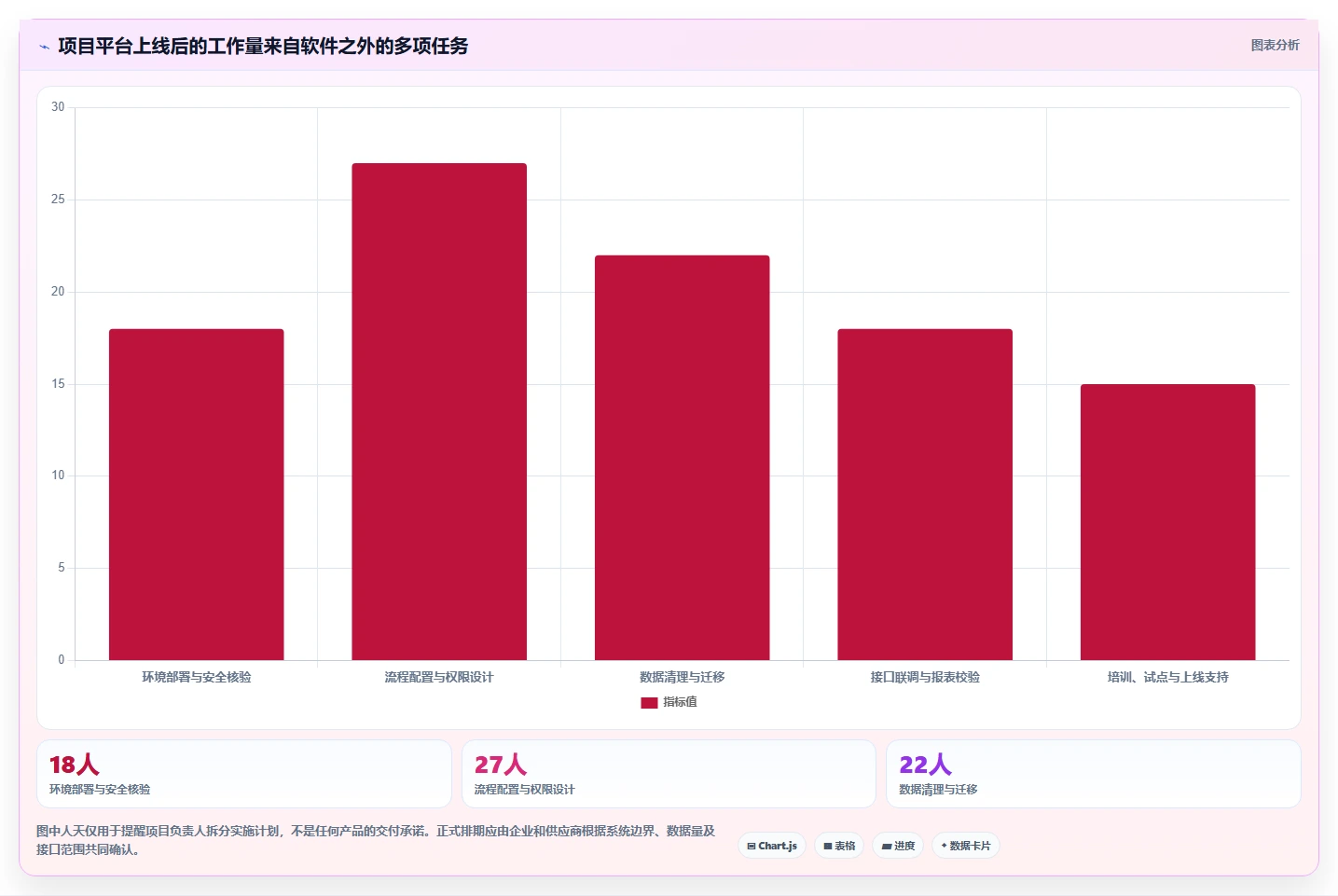1338x896 pixels.
Task: Click the x-axis label 培训、试点与上线支持
Action: click(1168, 677)
